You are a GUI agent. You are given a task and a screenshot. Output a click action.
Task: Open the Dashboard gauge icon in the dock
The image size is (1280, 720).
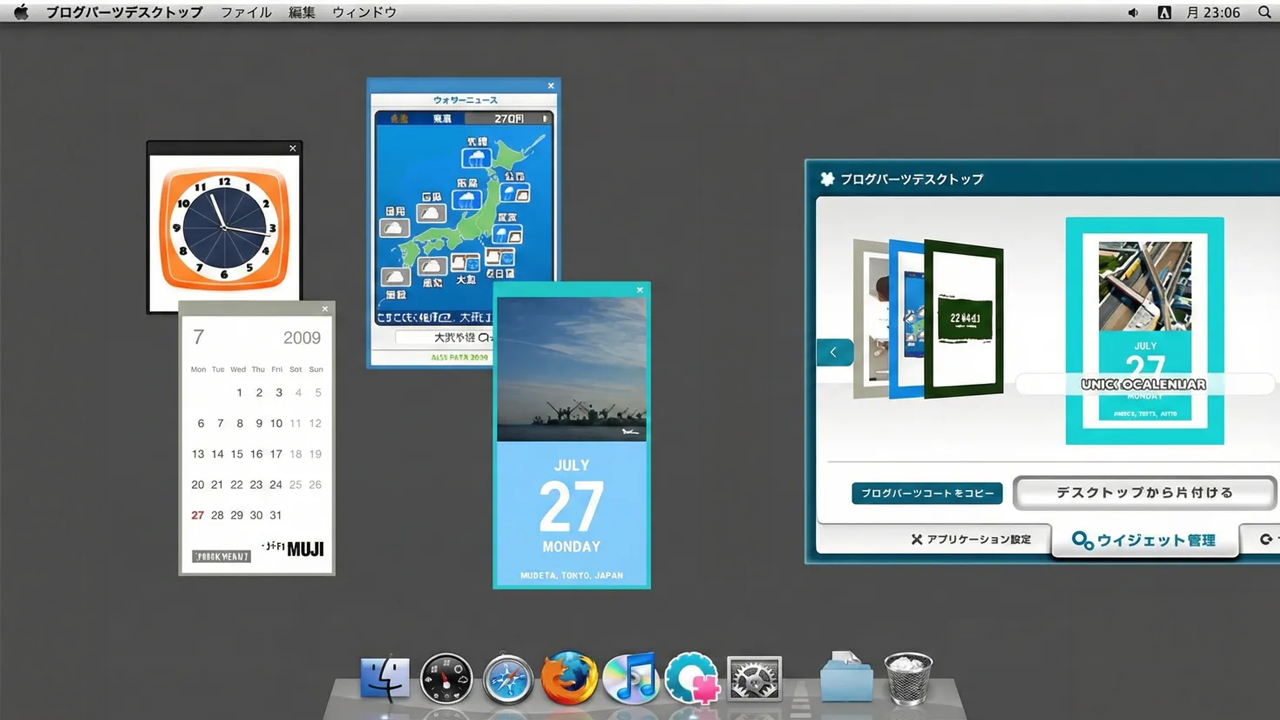(446, 680)
